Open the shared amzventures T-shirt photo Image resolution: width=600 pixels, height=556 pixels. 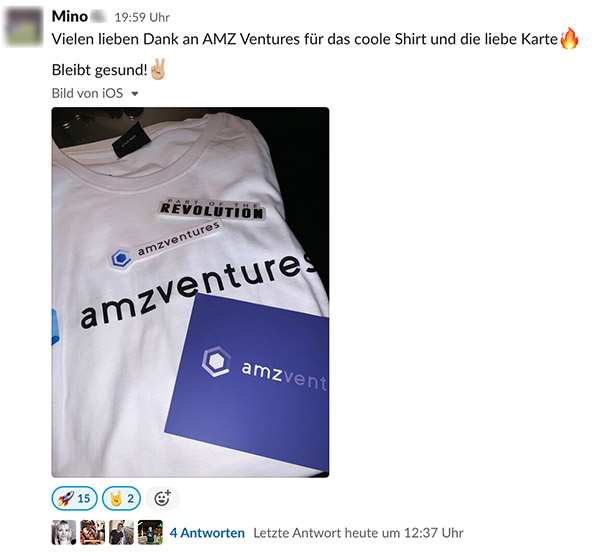click(x=190, y=292)
